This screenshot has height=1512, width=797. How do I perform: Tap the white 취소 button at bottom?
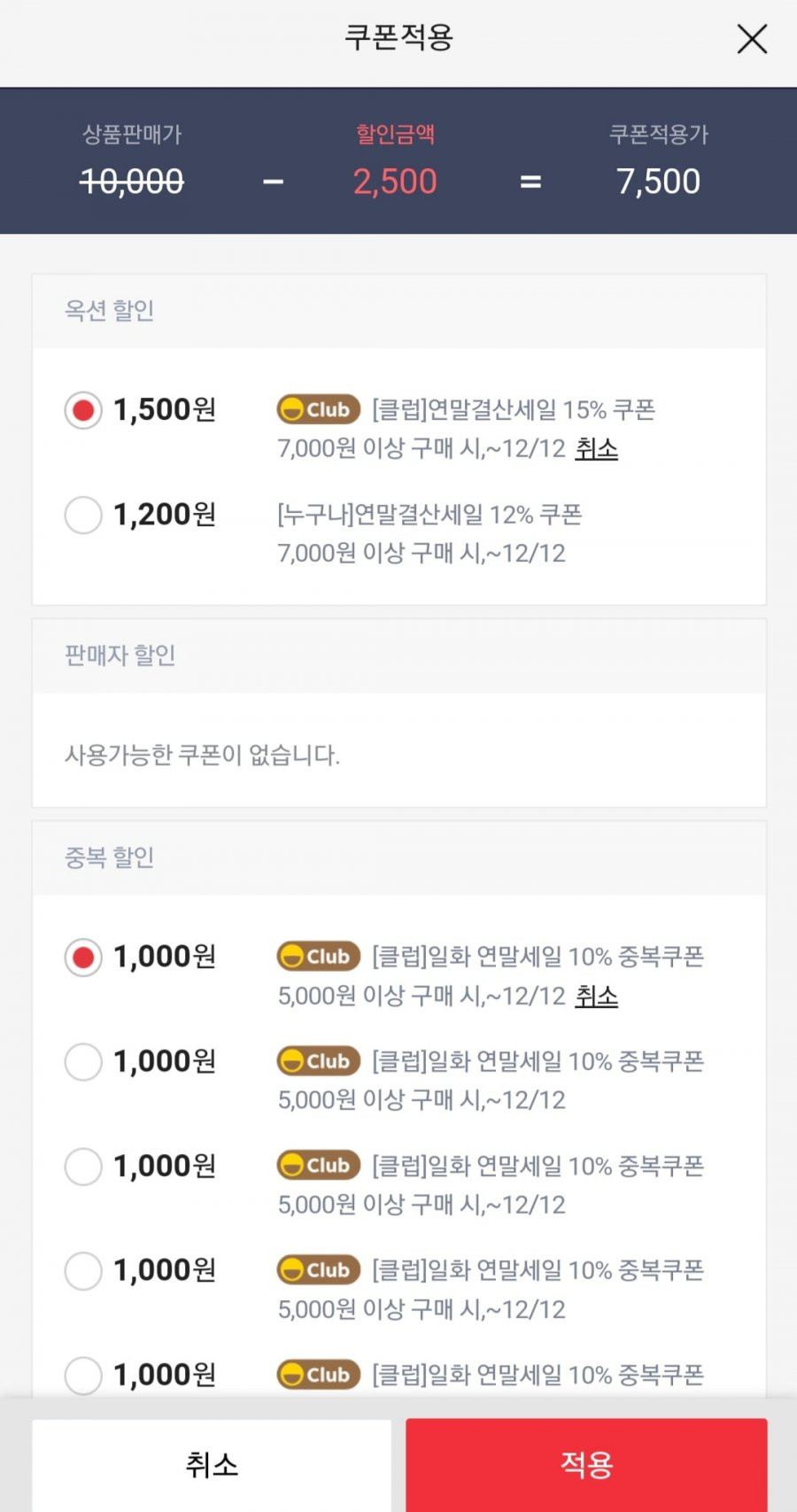(212, 1465)
